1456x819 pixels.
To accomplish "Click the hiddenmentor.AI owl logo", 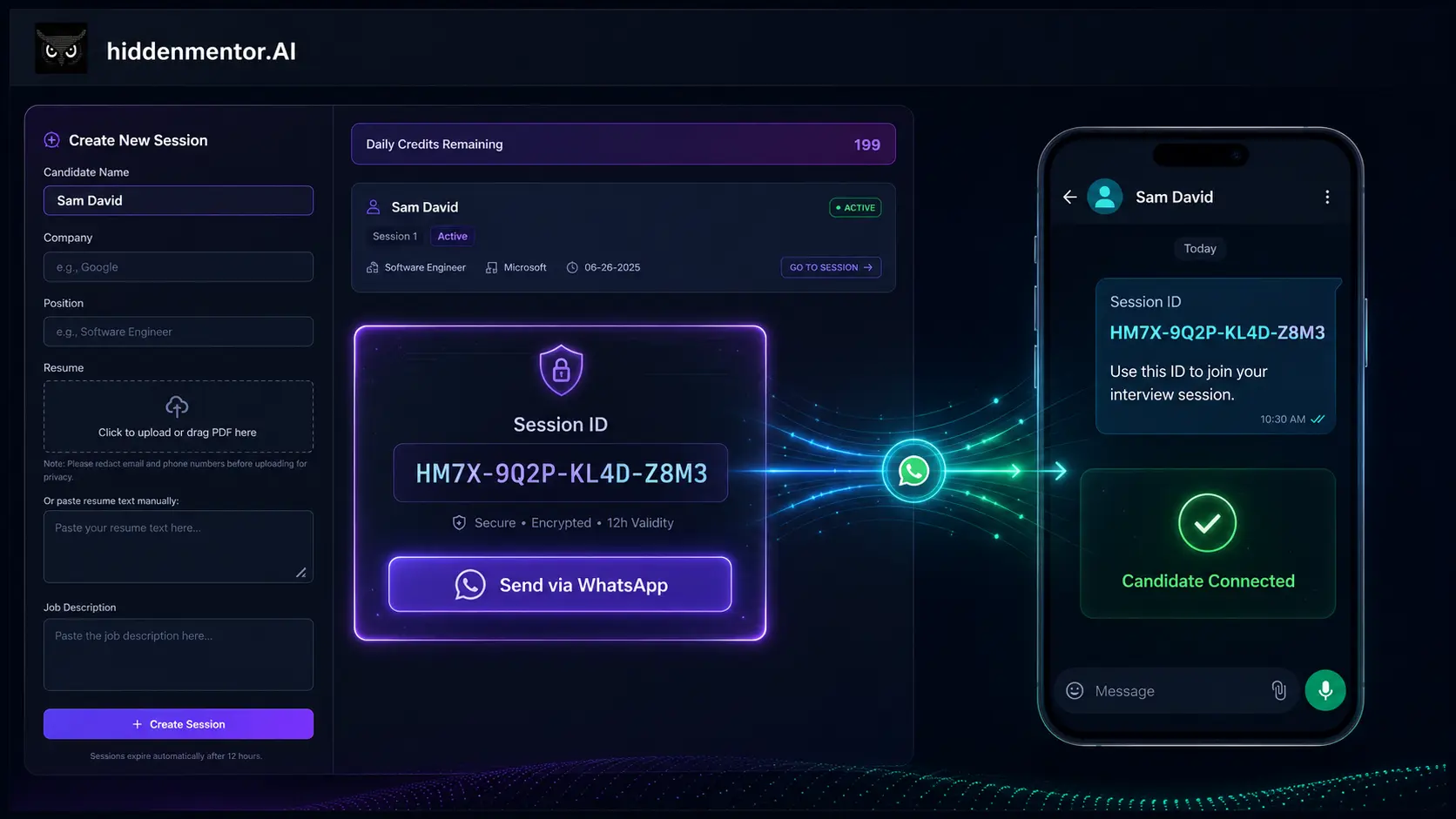I will (61, 49).
